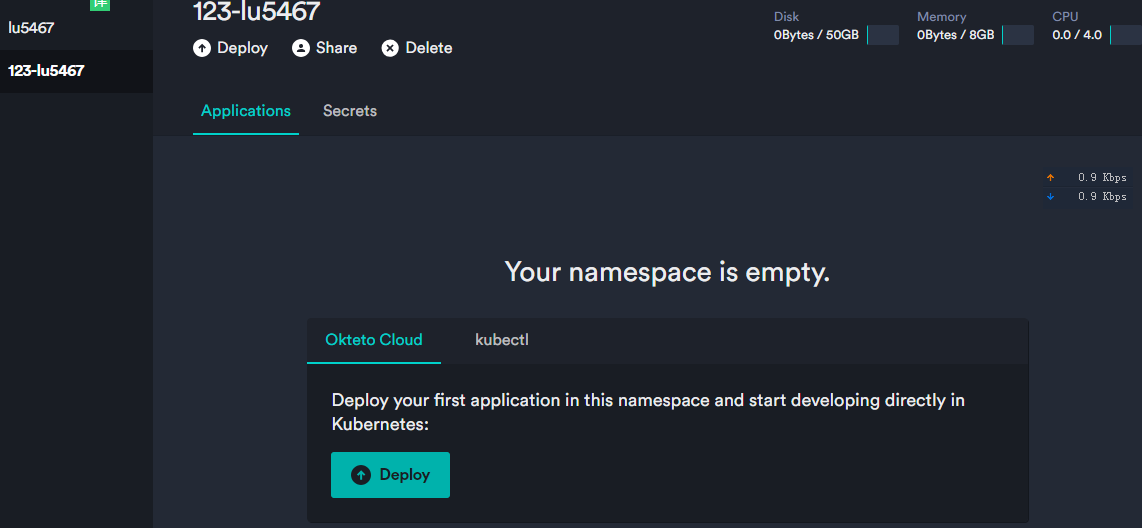Click the orange upload speed arrow
The height and width of the screenshot is (528, 1142).
point(1050,178)
